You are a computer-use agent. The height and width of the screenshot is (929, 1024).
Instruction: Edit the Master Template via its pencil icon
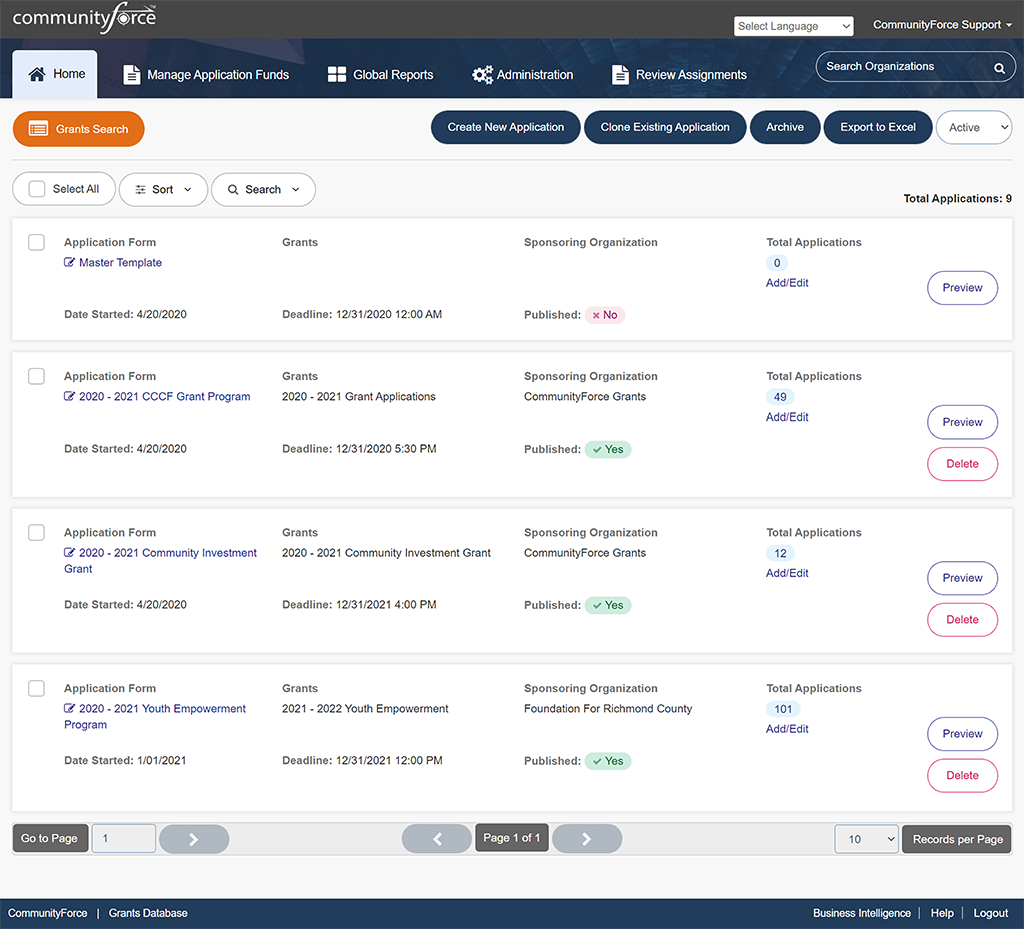click(70, 262)
